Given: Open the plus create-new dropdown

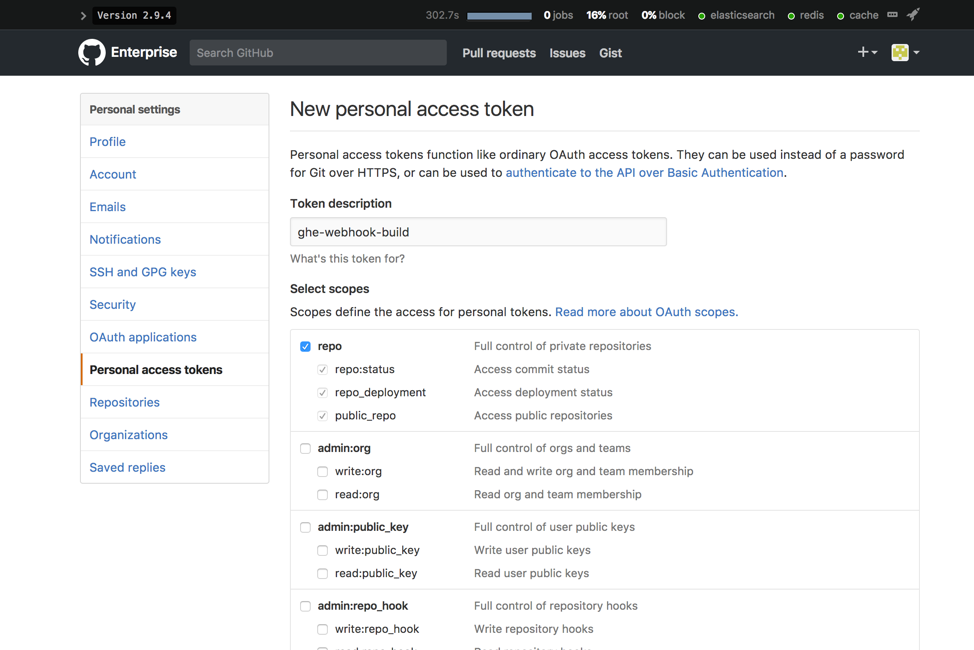Looking at the screenshot, I should pyautogui.click(x=867, y=52).
